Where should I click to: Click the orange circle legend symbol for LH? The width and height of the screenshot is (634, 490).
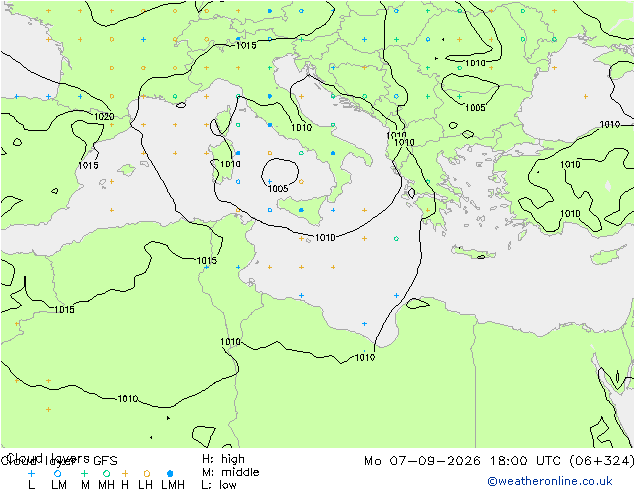pos(147,473)
